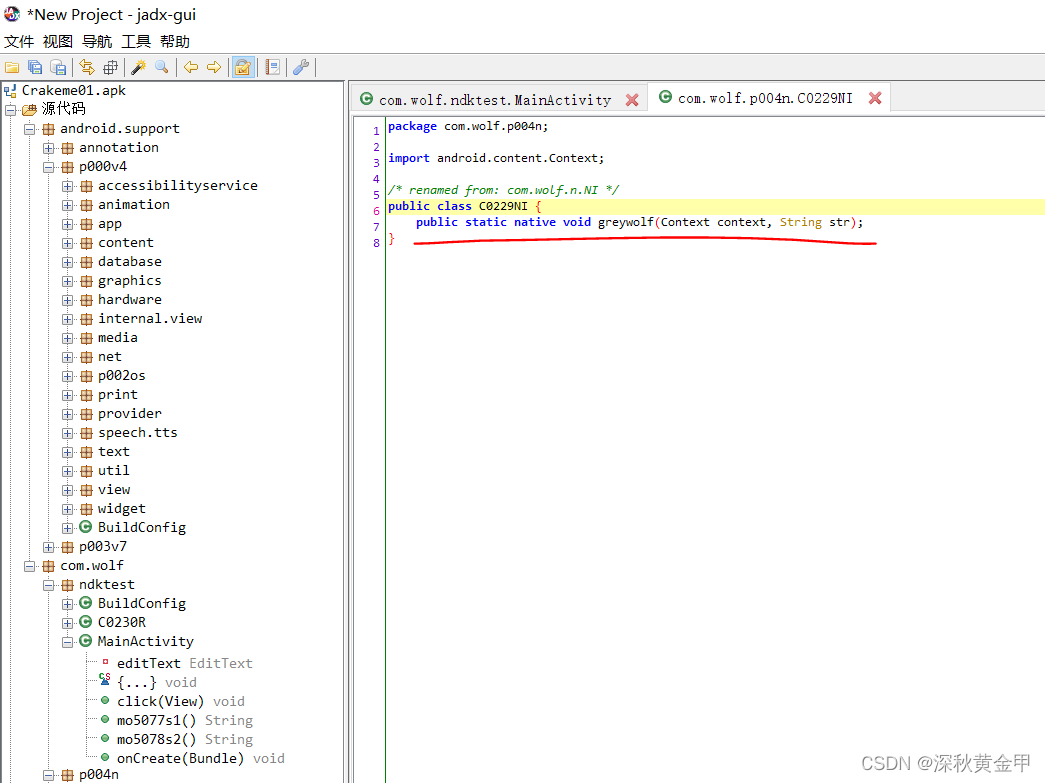This screenshot has height=783, width=1045.
Task: Expand the p003v7 package
Action: click(49, 547)
